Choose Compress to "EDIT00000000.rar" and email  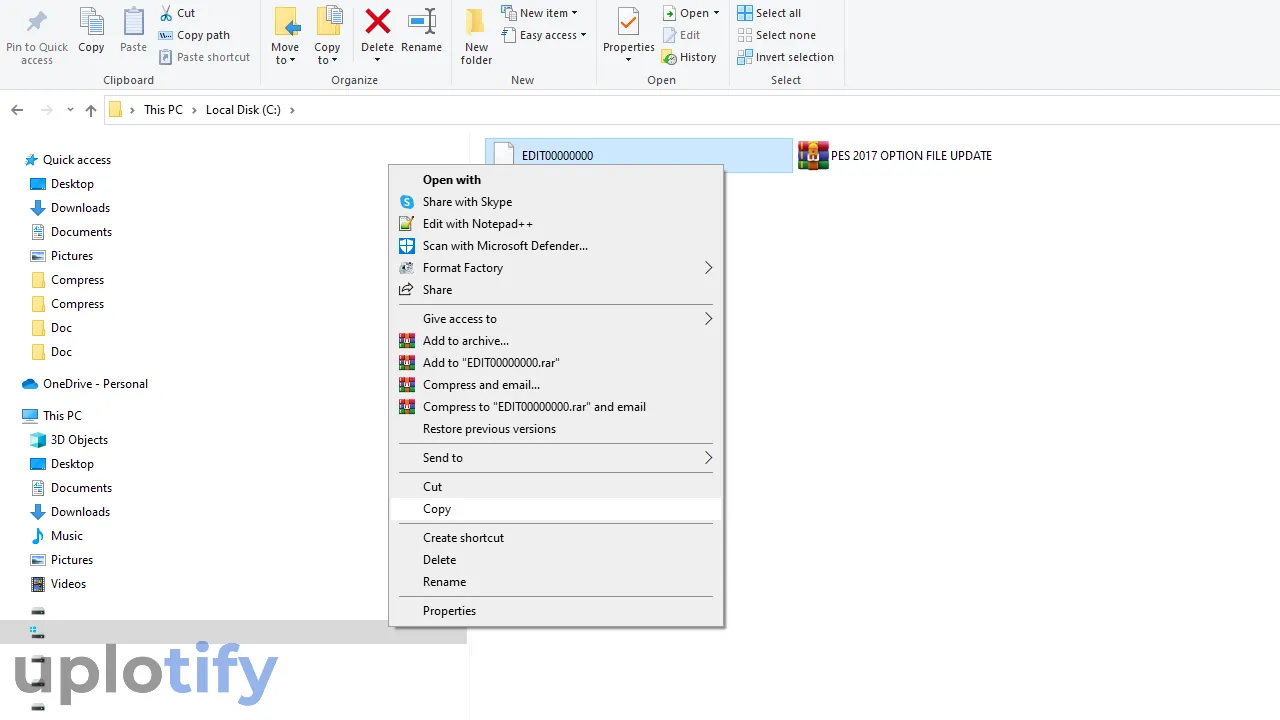pyautogui.click(x=555, y=407)
